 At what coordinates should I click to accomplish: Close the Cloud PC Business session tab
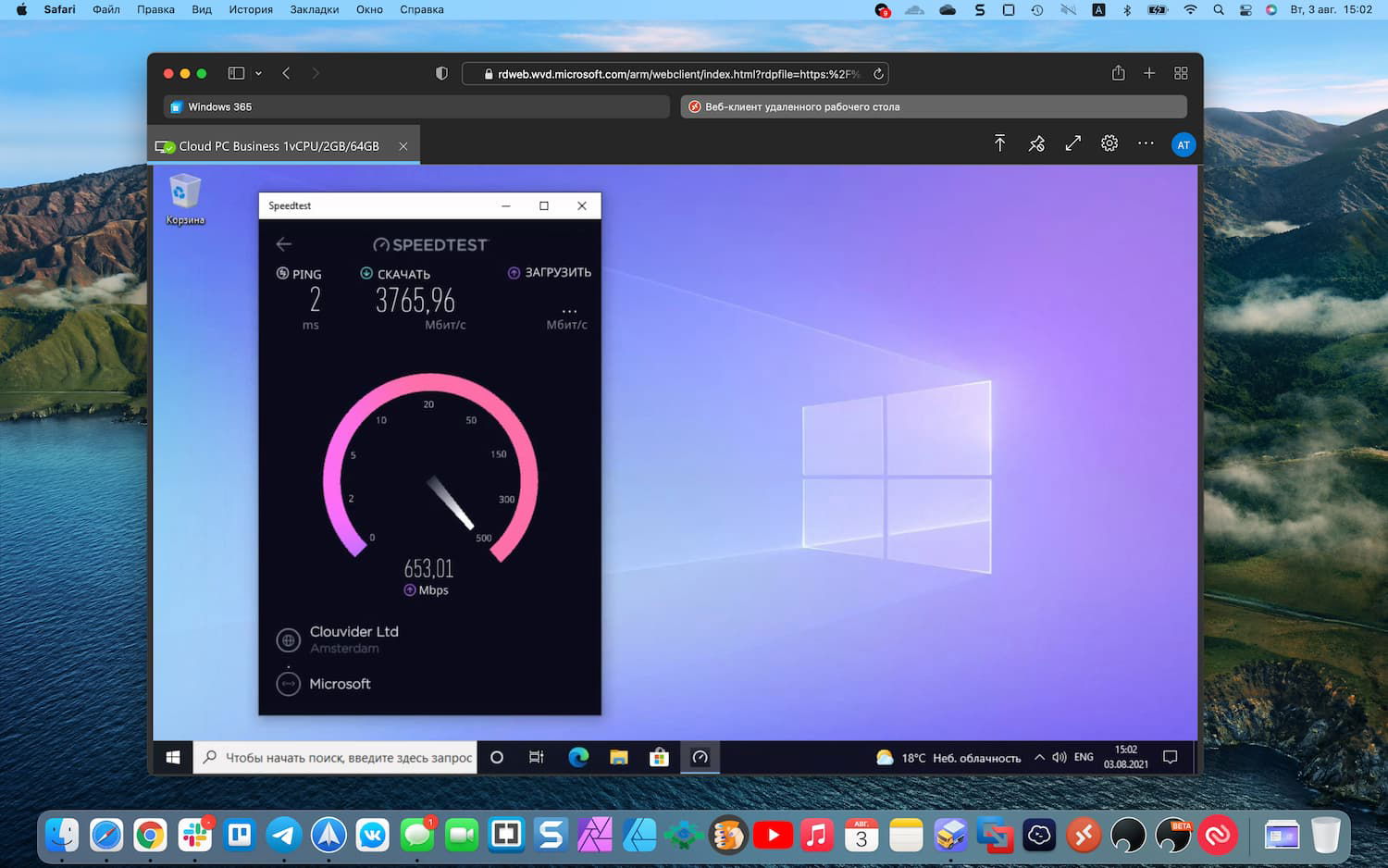click(403, 146)
